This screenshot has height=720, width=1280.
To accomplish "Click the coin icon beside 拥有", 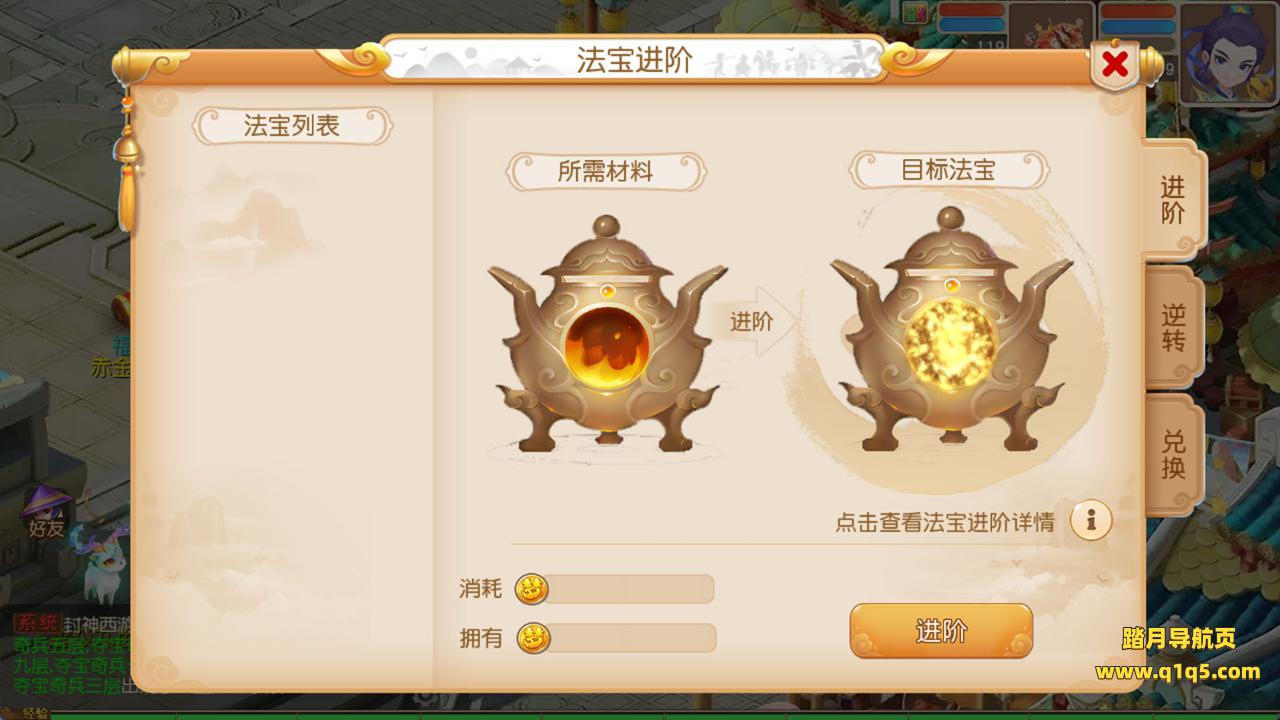I will click(x=533, y=637).
